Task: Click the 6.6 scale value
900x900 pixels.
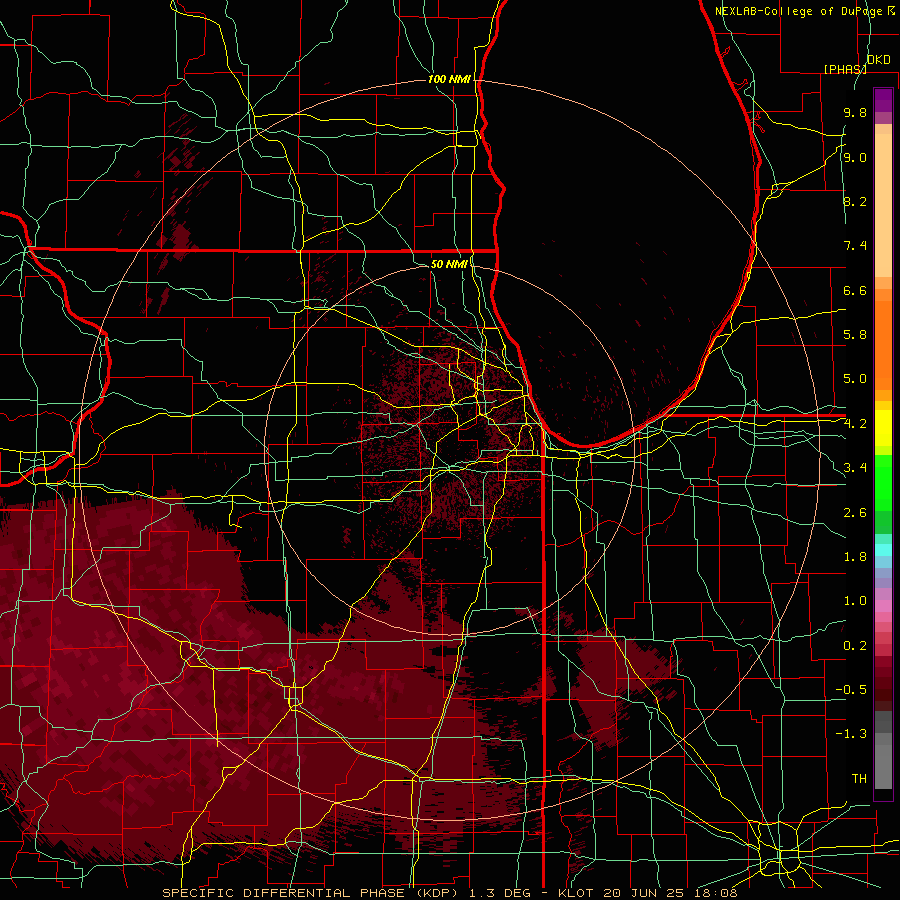Action: [x=855, y=290]
